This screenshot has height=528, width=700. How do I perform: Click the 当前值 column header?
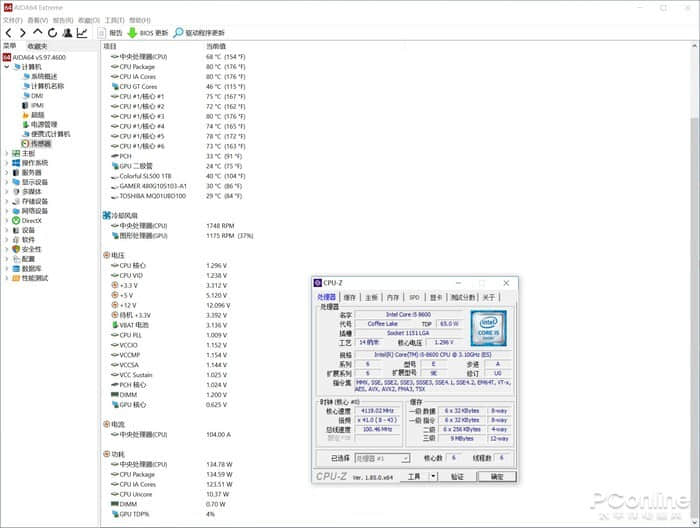click(x=216, y=46)
